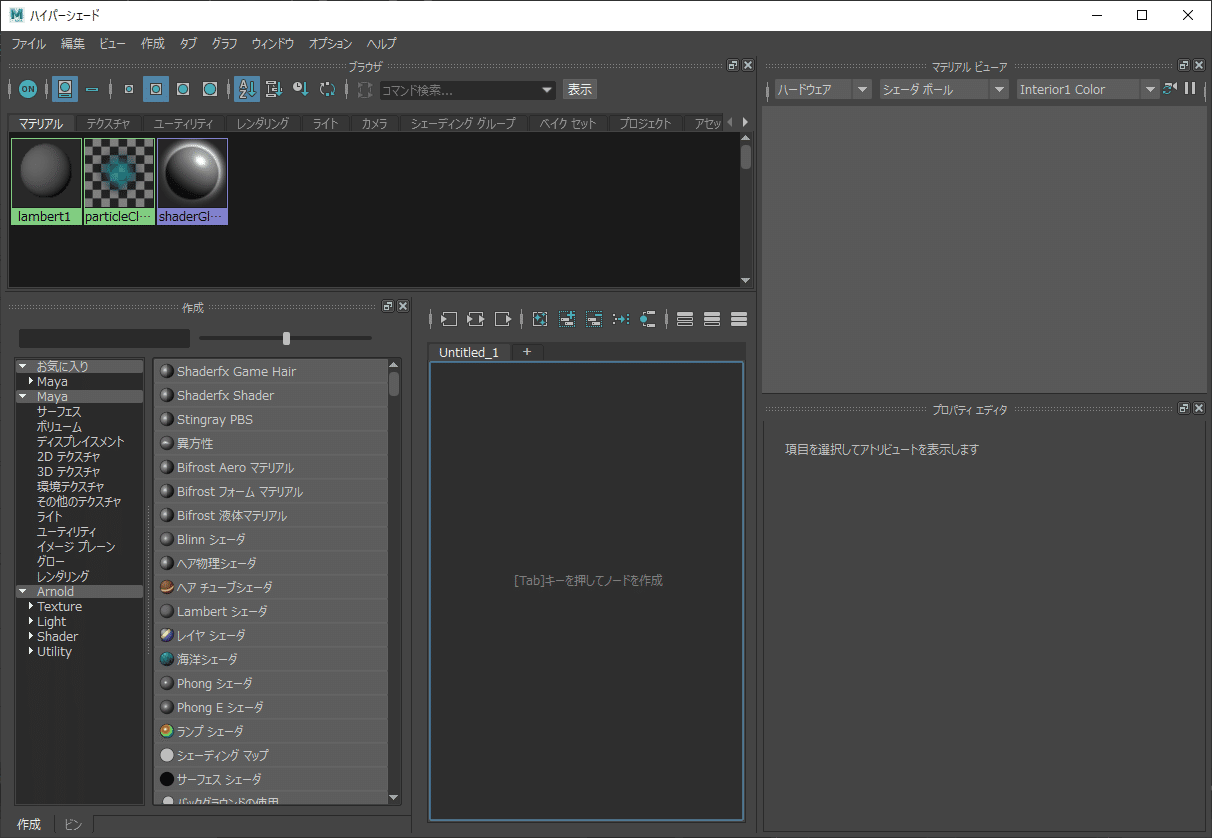
Task: Add selected nodes to graph icon
Action: pyautogui.click(x=567, y=319)
